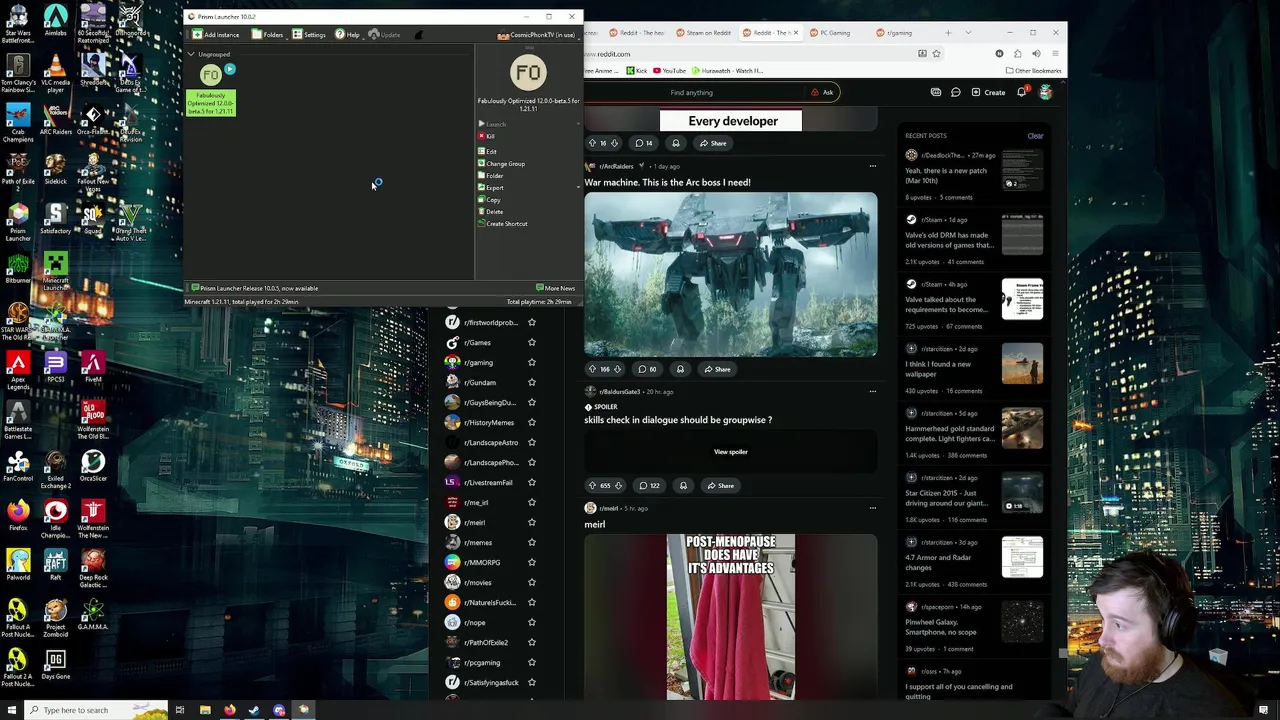Favorite r/Gundam with its star
Image resolution: width=1280 pixels, height=720 pixels.
tap(532, 382)
